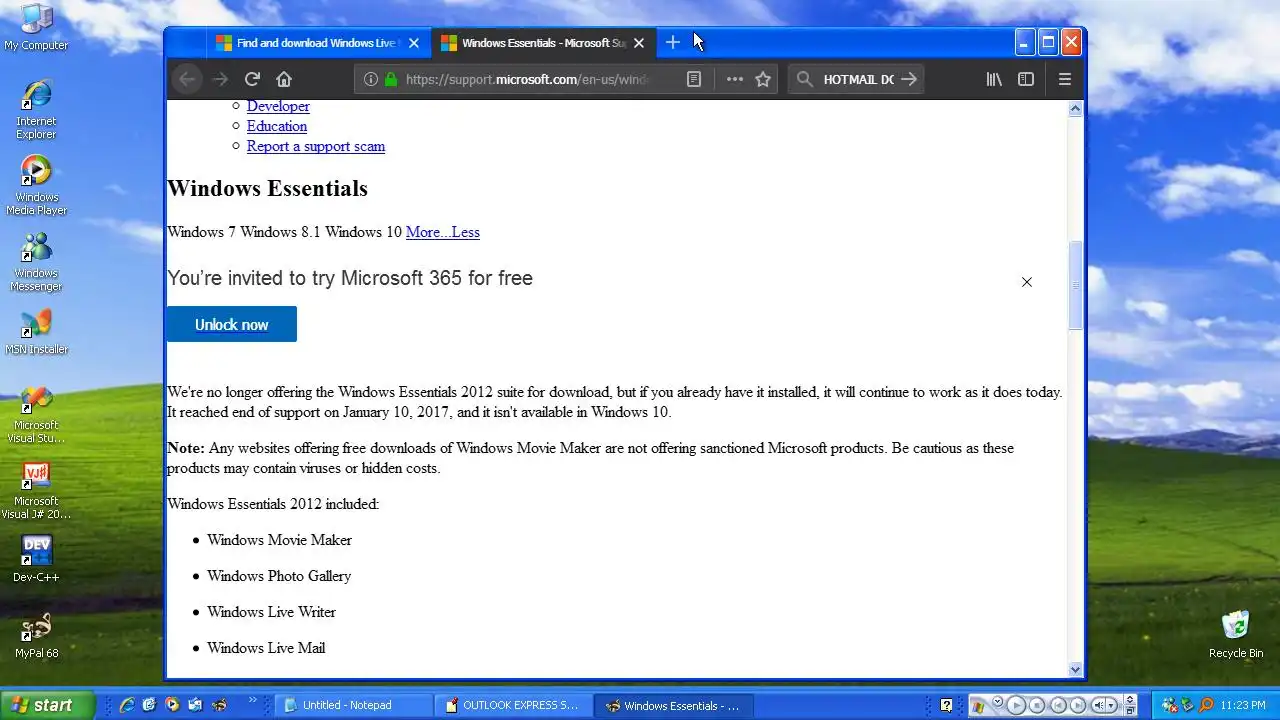
Task: Select Windows Media Player desktop icon
Action: 36,185
